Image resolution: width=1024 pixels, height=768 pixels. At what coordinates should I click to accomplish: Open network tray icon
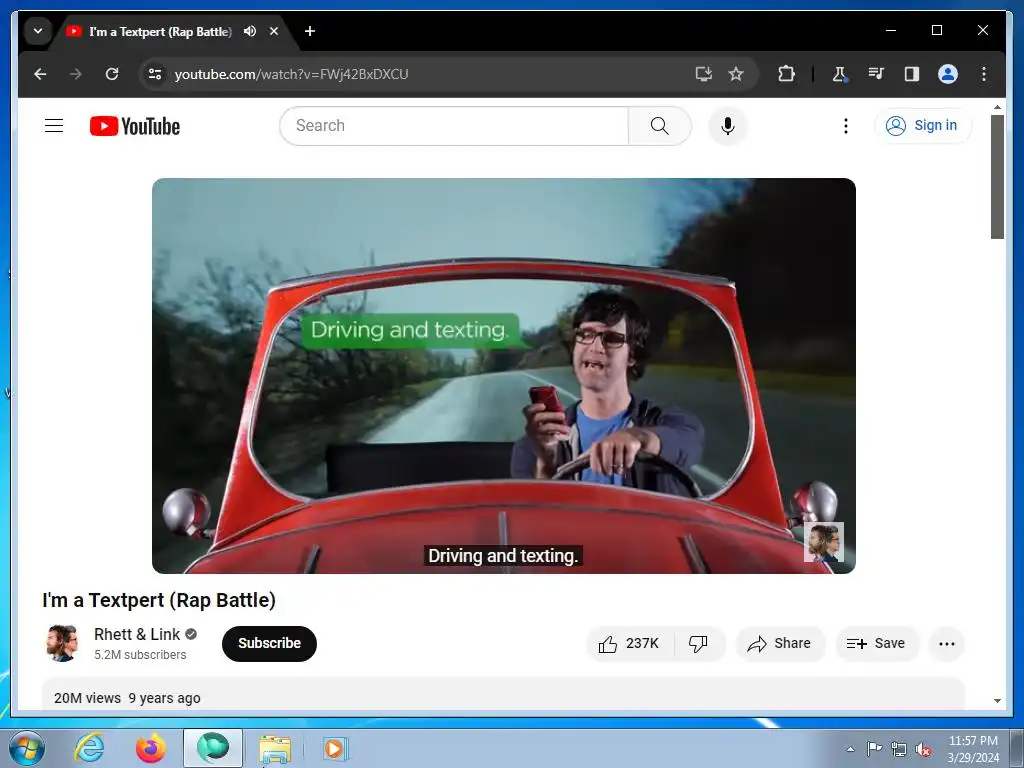tap(899, 749)
